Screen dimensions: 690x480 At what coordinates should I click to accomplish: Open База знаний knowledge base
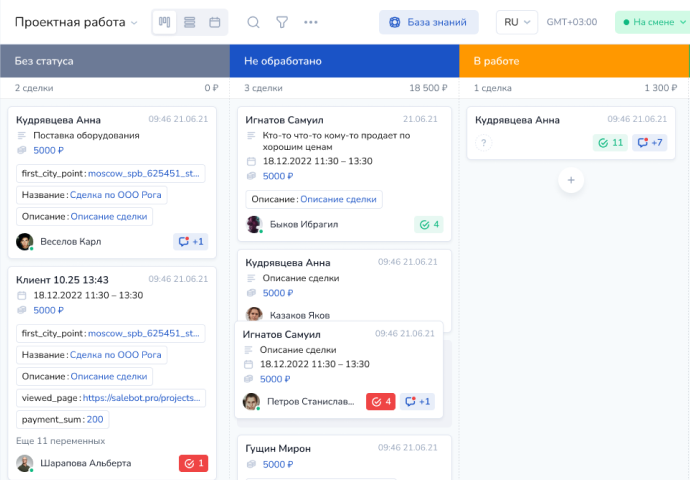pos(429,22)
